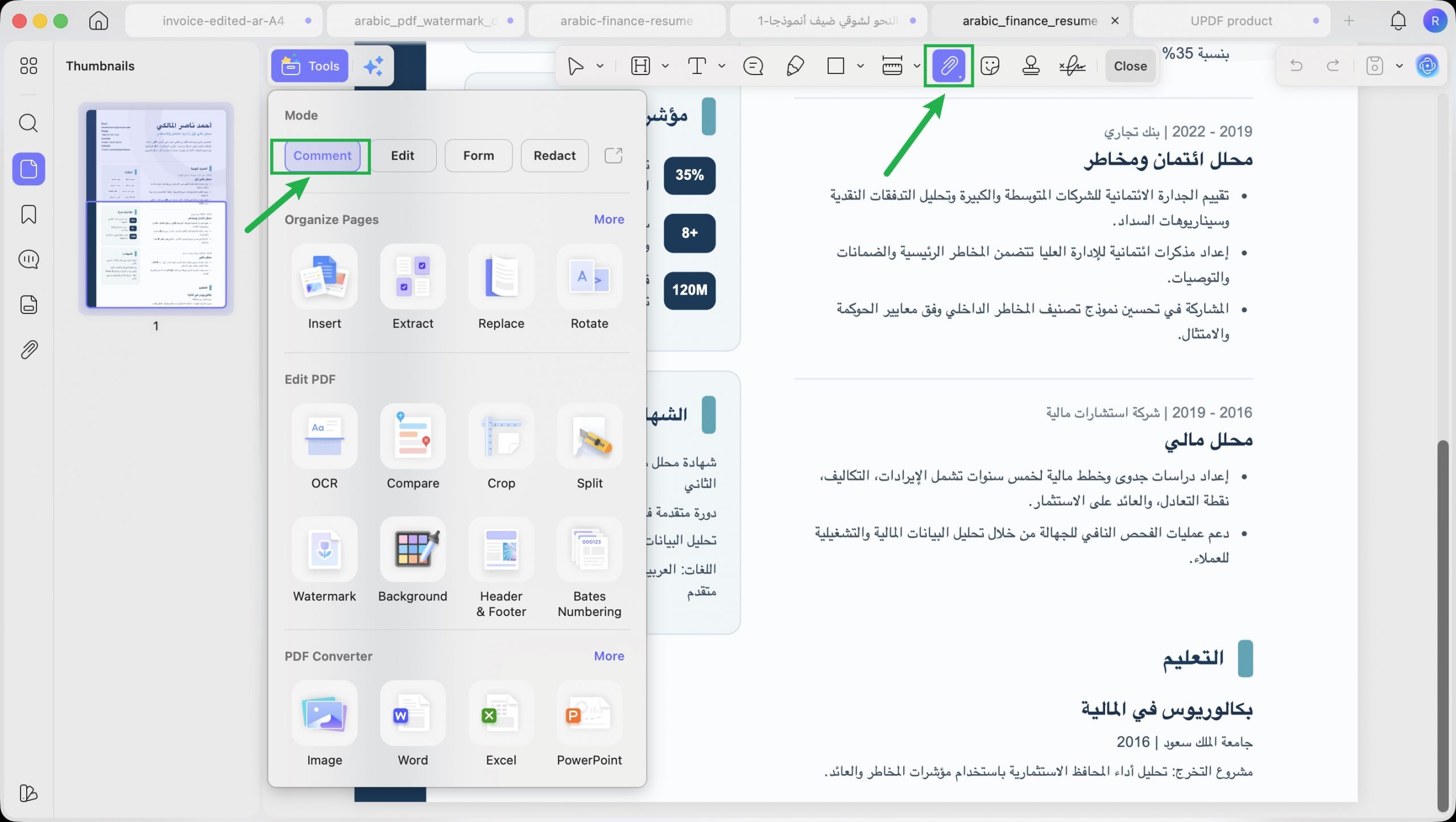Select the attach file paperclip tool
This screenshot has width=1456, height=822.
point(949,66)
